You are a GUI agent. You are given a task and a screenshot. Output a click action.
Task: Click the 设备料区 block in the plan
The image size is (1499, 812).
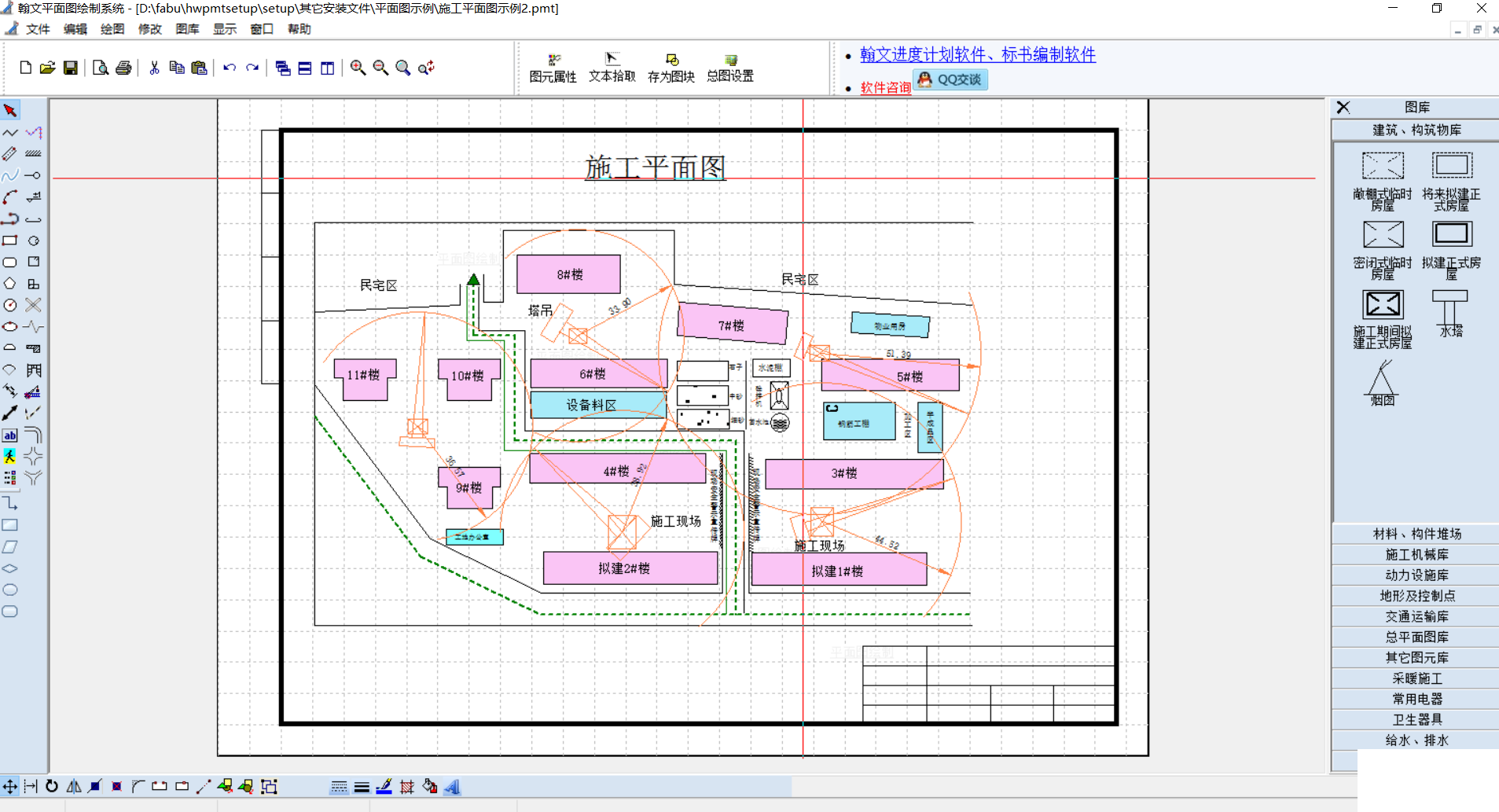click(597, 404)
